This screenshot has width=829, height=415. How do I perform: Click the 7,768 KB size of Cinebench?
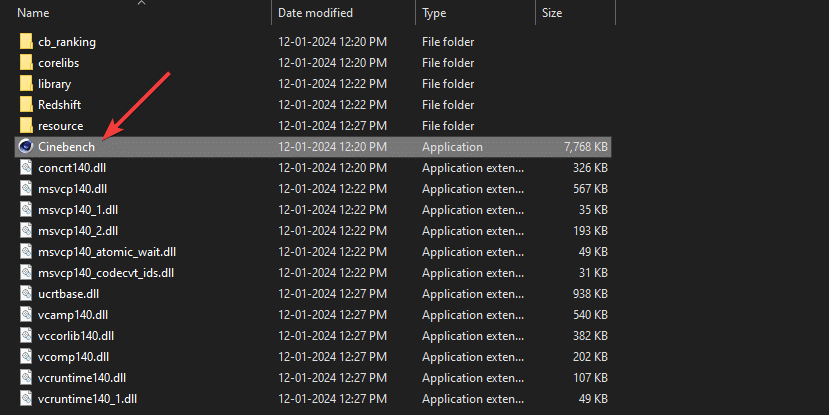[x=586, y=146]
